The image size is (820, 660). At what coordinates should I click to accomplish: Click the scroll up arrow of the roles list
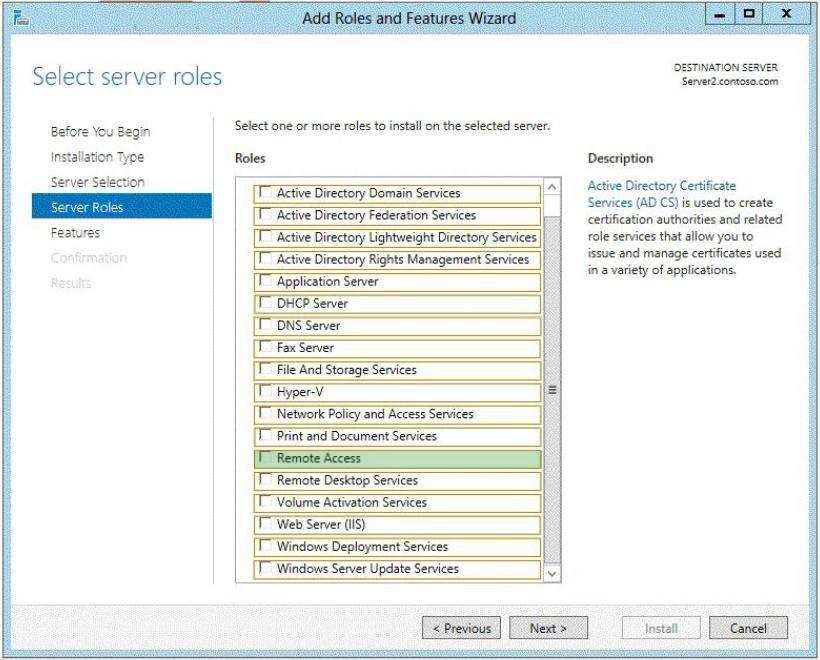[x=552, y=187]
